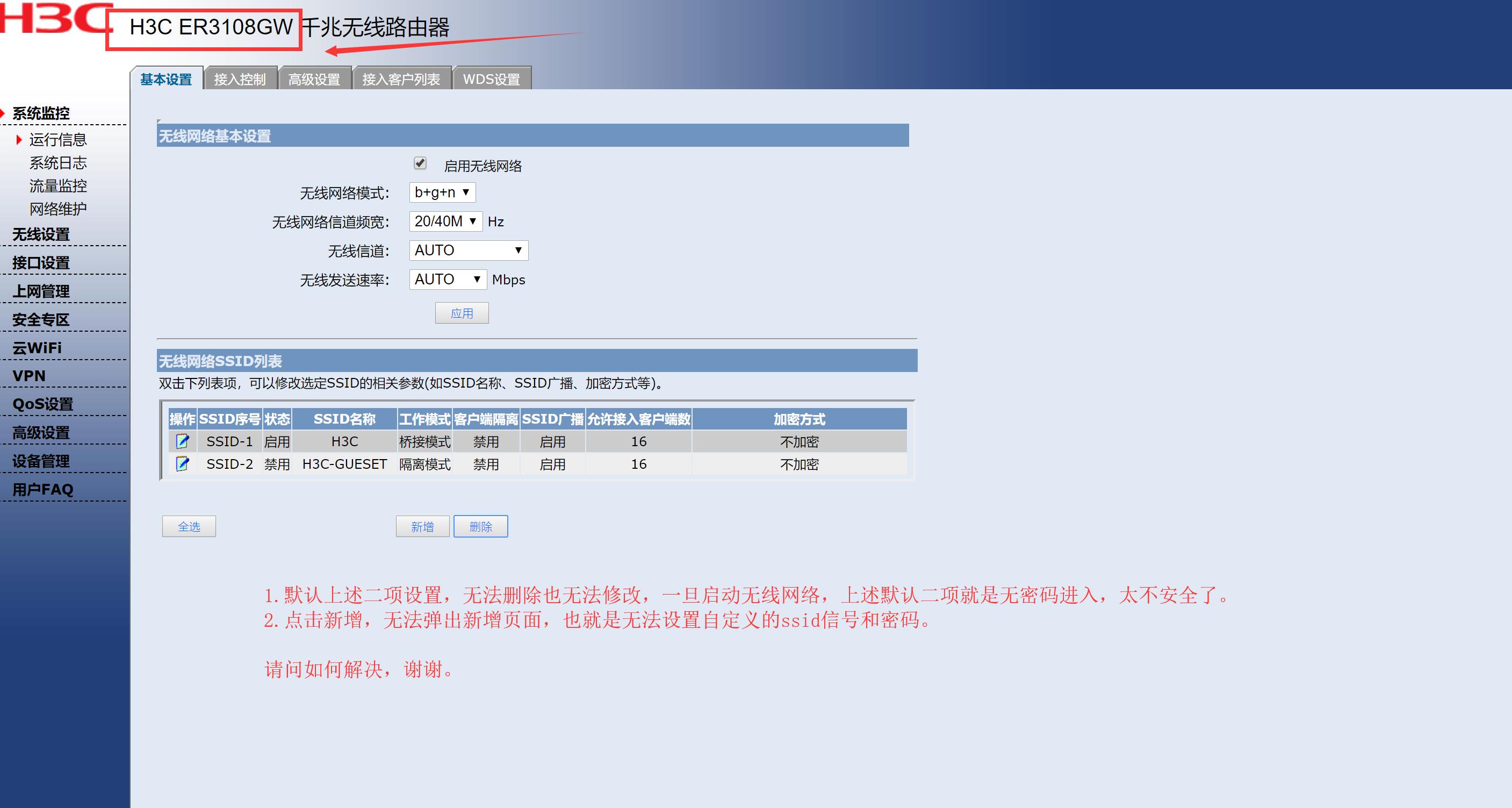Open the 高级设置 tab
Screen dimensions: 1512x808
(314, 79)
